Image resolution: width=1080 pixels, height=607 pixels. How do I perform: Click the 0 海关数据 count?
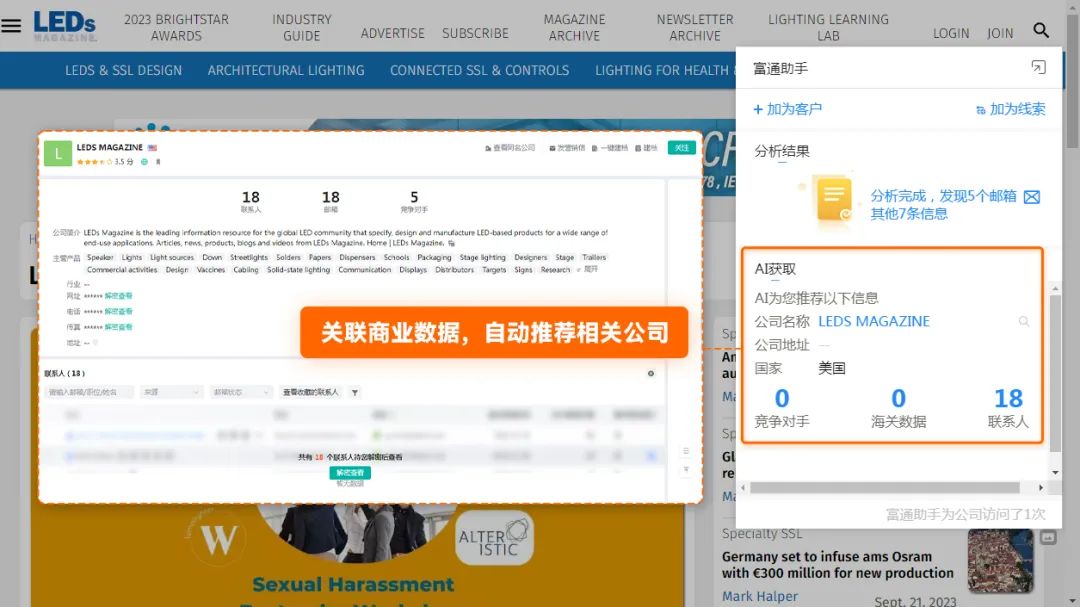[x=898, y=407]
